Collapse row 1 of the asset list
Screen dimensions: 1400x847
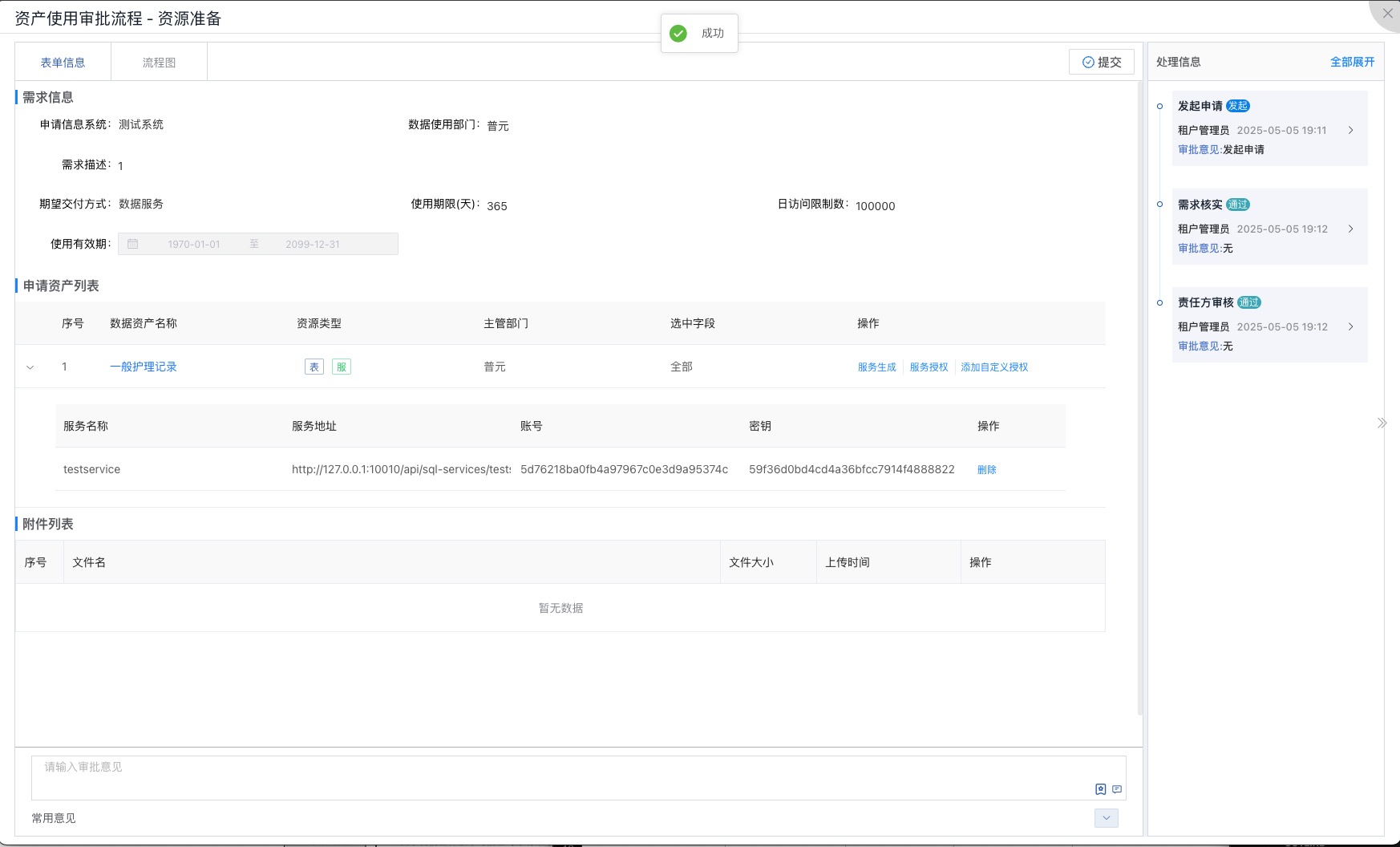30,367
